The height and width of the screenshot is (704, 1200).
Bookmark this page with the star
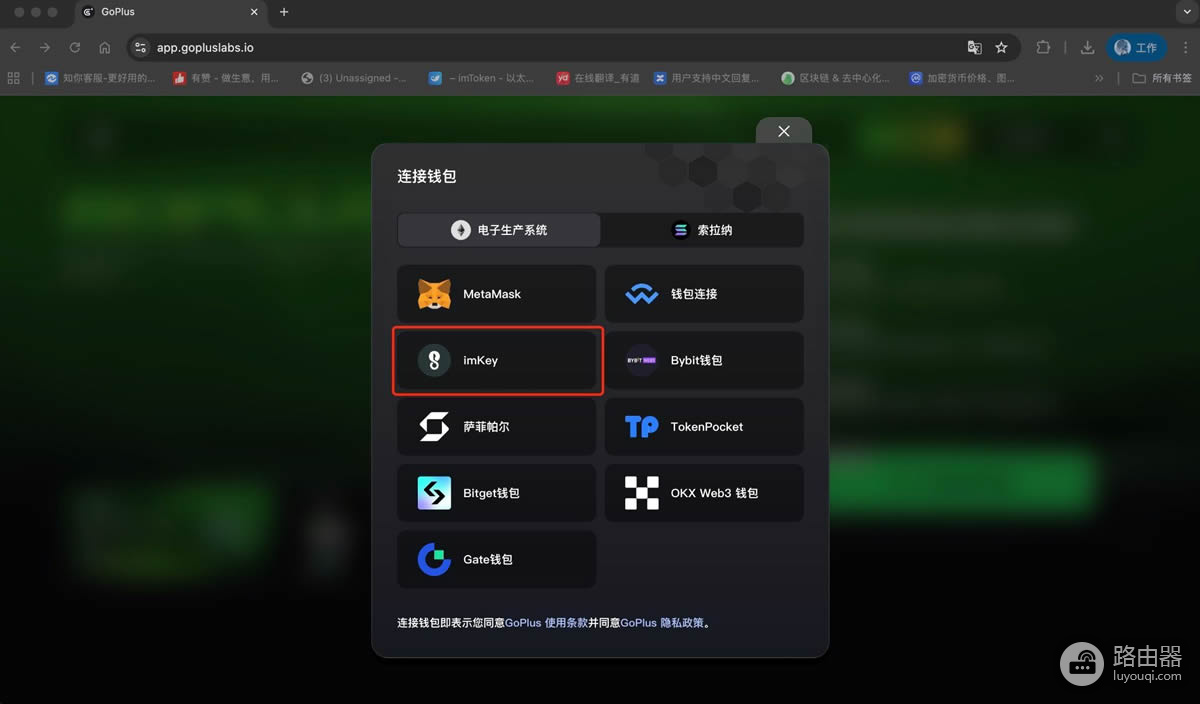[1001, 47]
